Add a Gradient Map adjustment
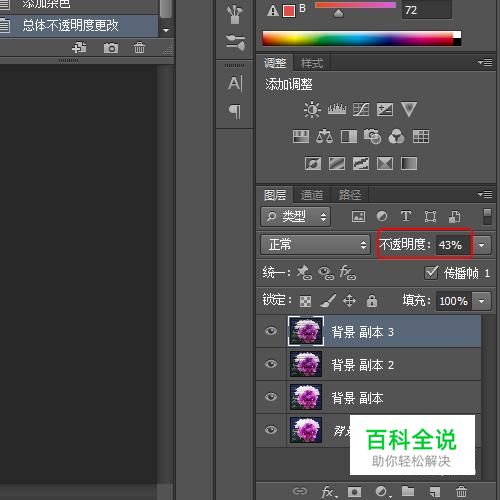Image resolution: width=500 pixels, height=500 pixels. 409,164
